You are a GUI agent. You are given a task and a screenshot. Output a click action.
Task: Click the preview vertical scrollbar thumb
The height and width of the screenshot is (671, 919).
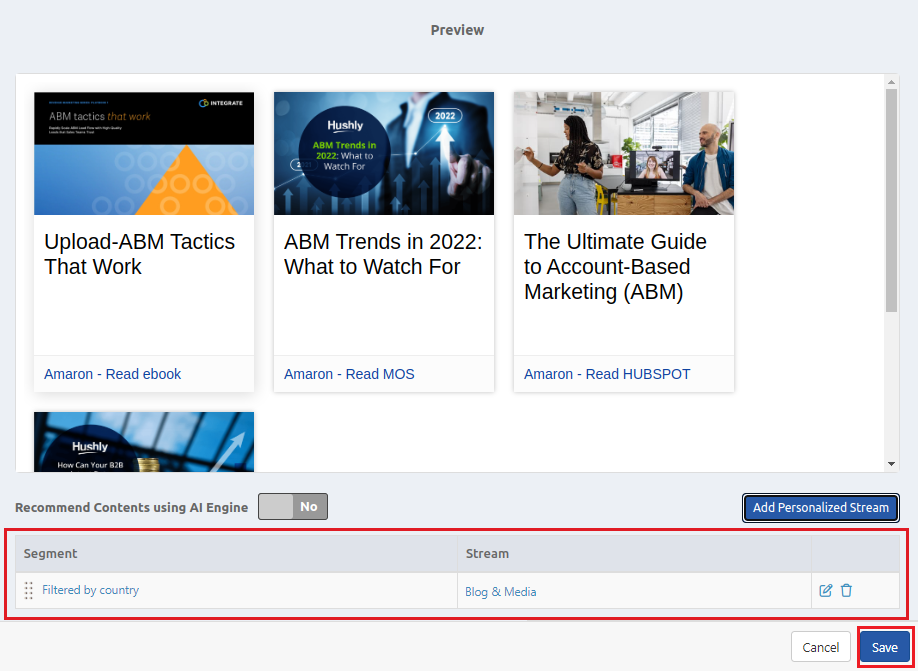tap(891, 200)
